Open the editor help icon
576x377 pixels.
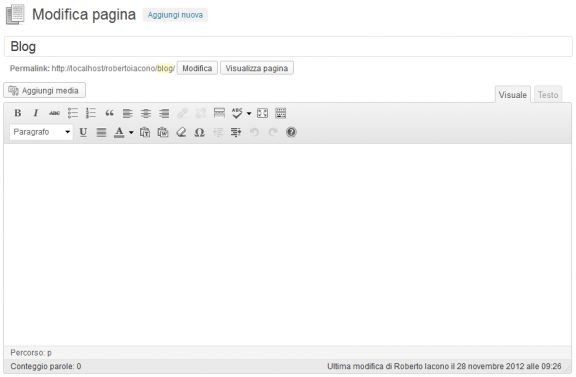tap(291, 132)
